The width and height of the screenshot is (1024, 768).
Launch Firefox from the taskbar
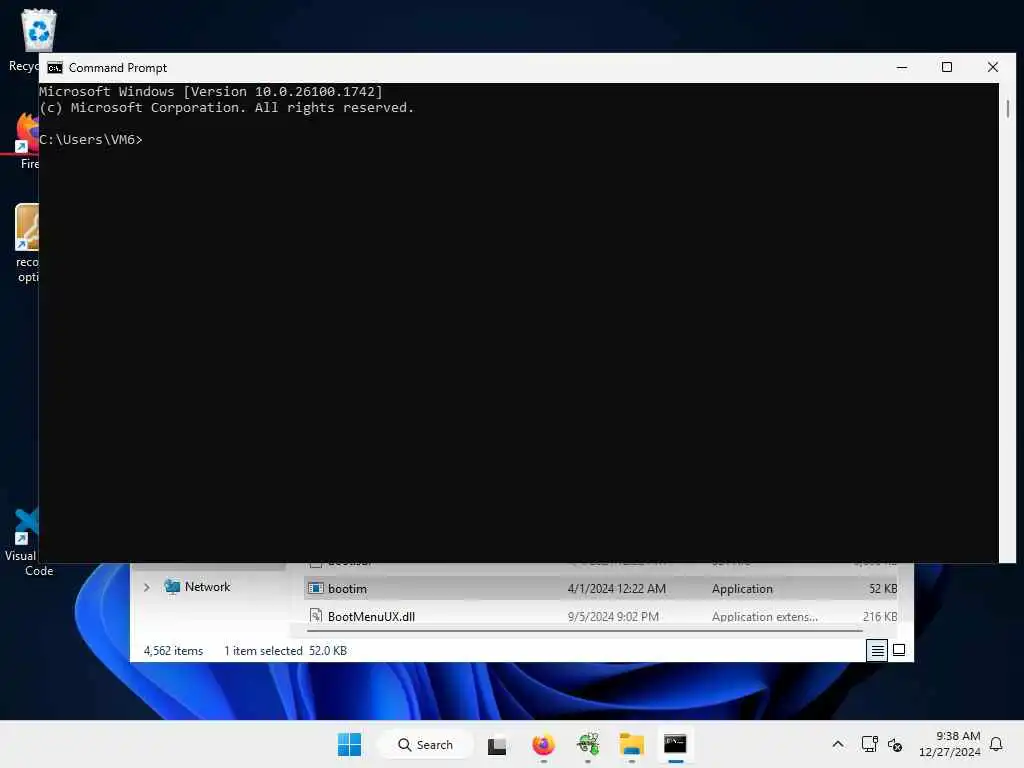click(x=543, y=744)
